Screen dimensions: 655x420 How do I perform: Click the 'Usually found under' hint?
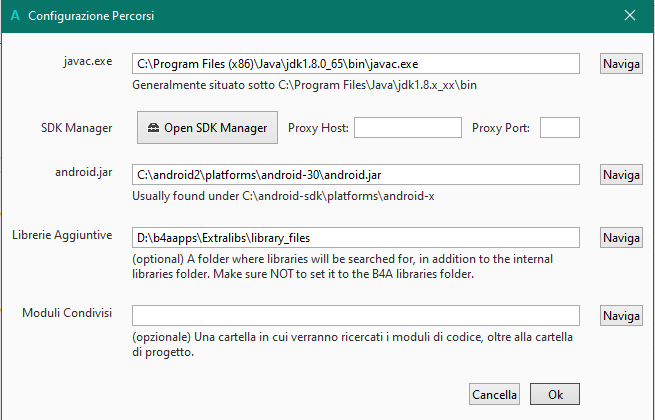[x=283, y=196]
